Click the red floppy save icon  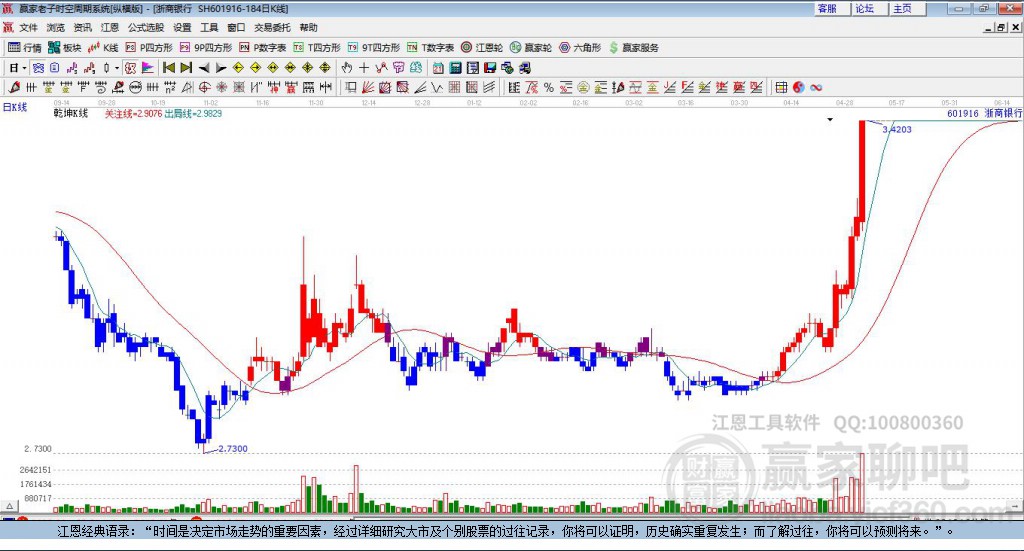point(490,68)
